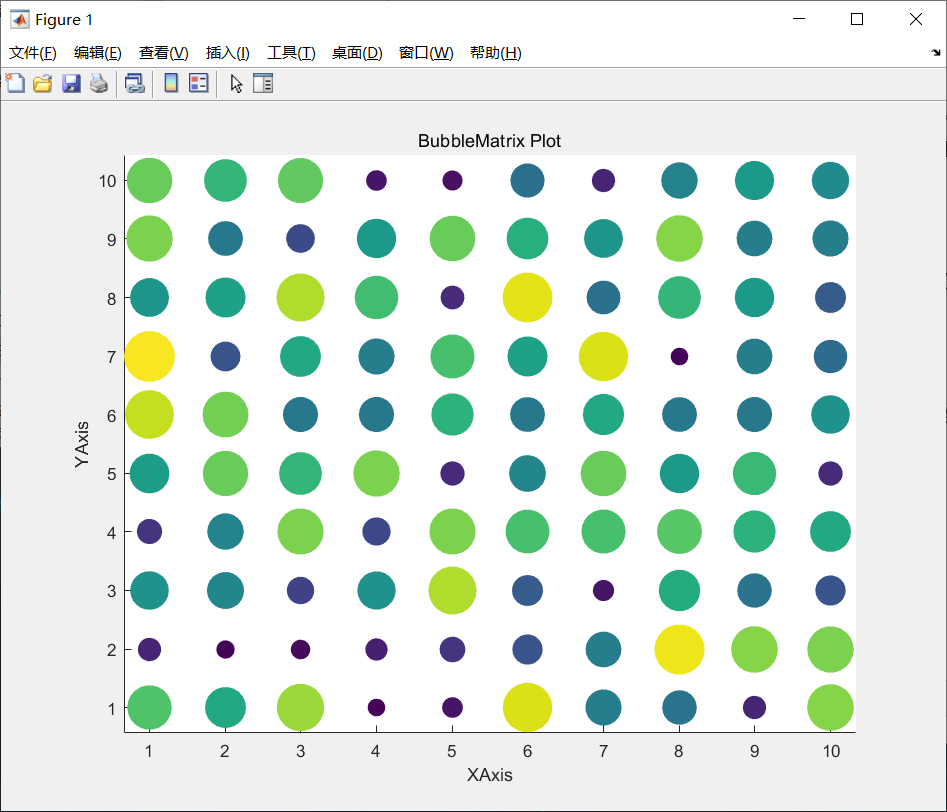Open the 窗口(W) menu
This screenshot has height=812, width=947.
pos(426,53)
